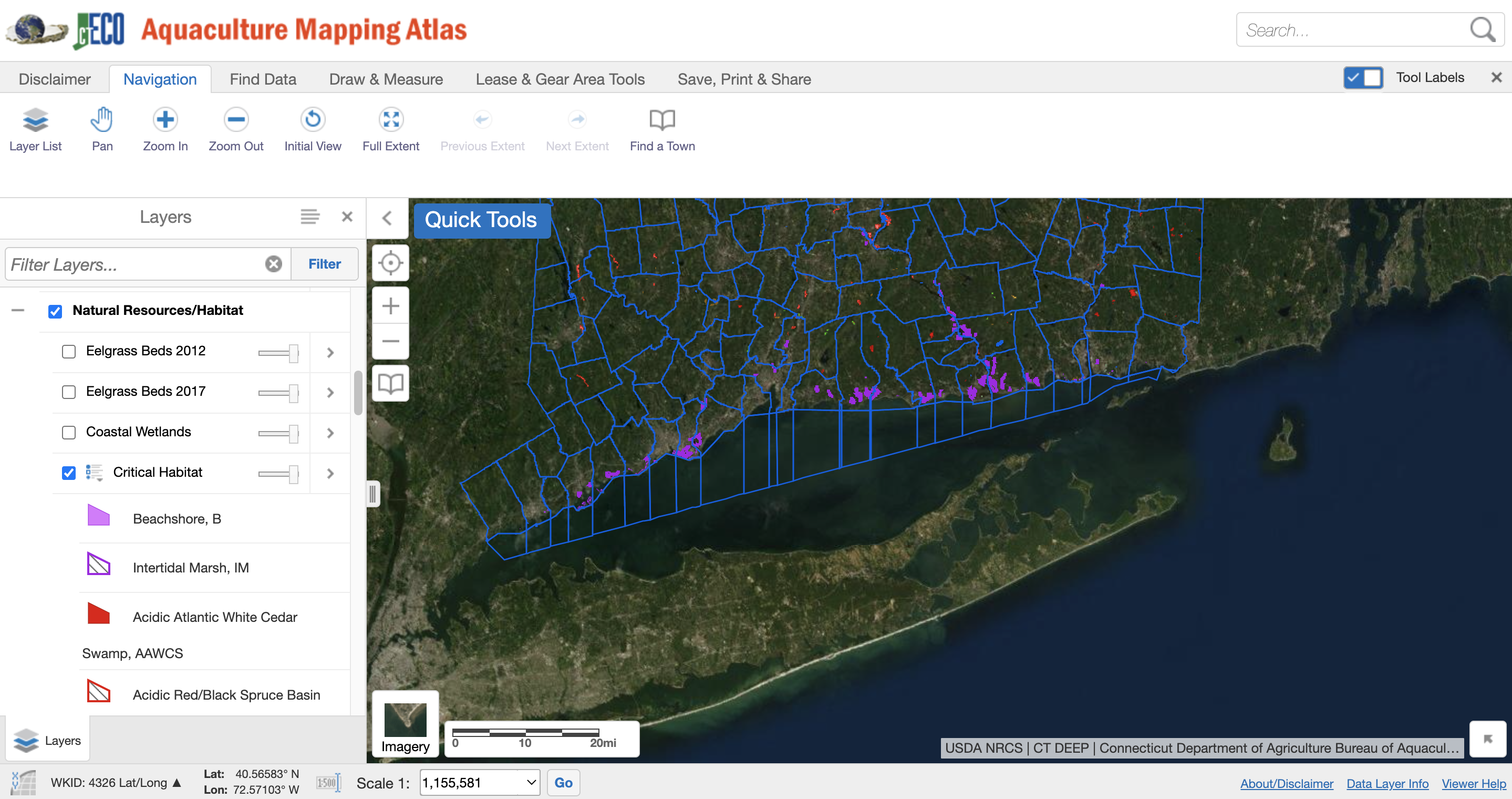
Task: Zoom in using map plus button
Action: (390, 305)
